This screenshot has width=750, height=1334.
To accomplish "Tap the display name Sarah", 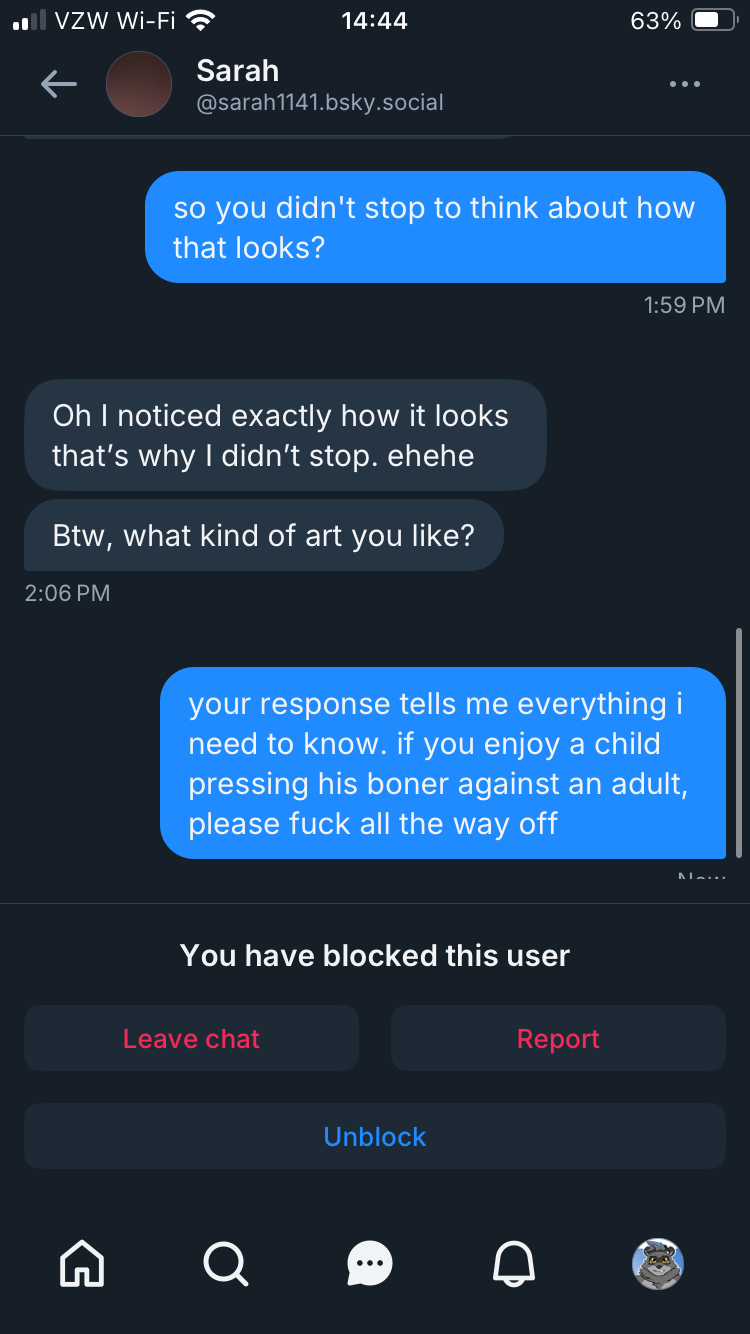I will click(x=237, y=71).
